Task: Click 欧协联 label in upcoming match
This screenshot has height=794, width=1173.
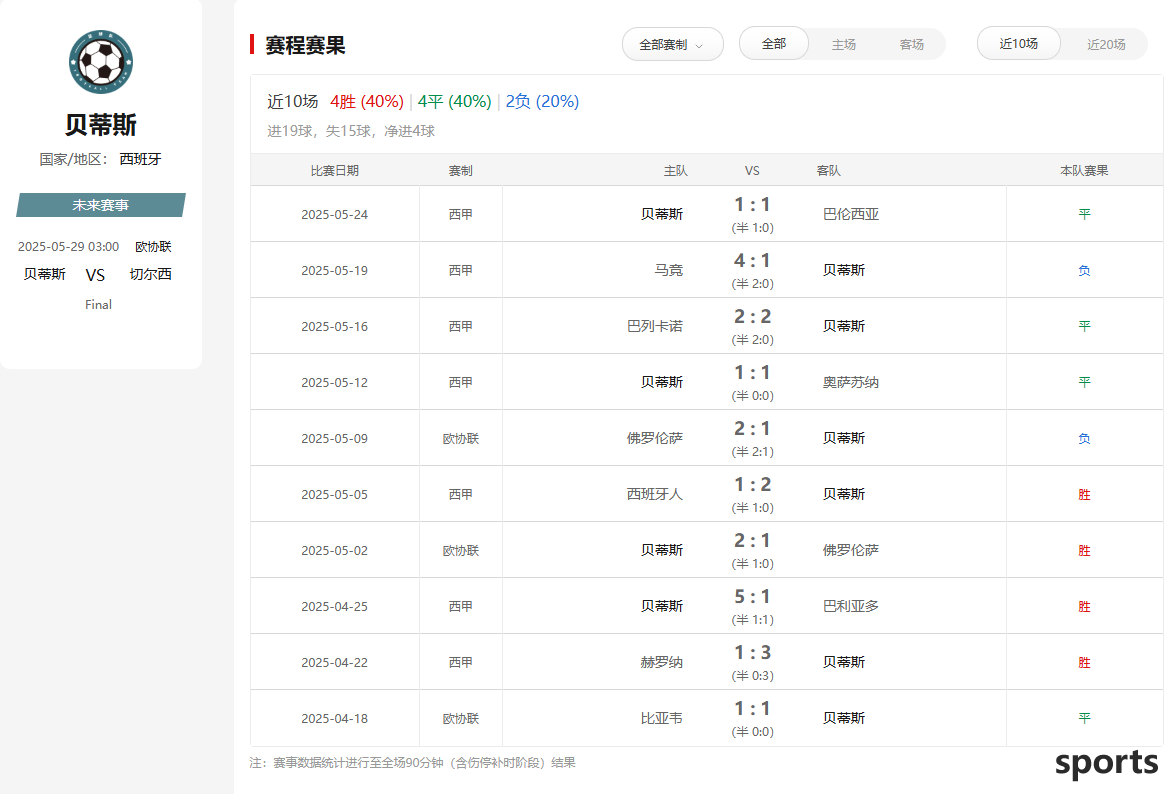Action: [153, 246]
